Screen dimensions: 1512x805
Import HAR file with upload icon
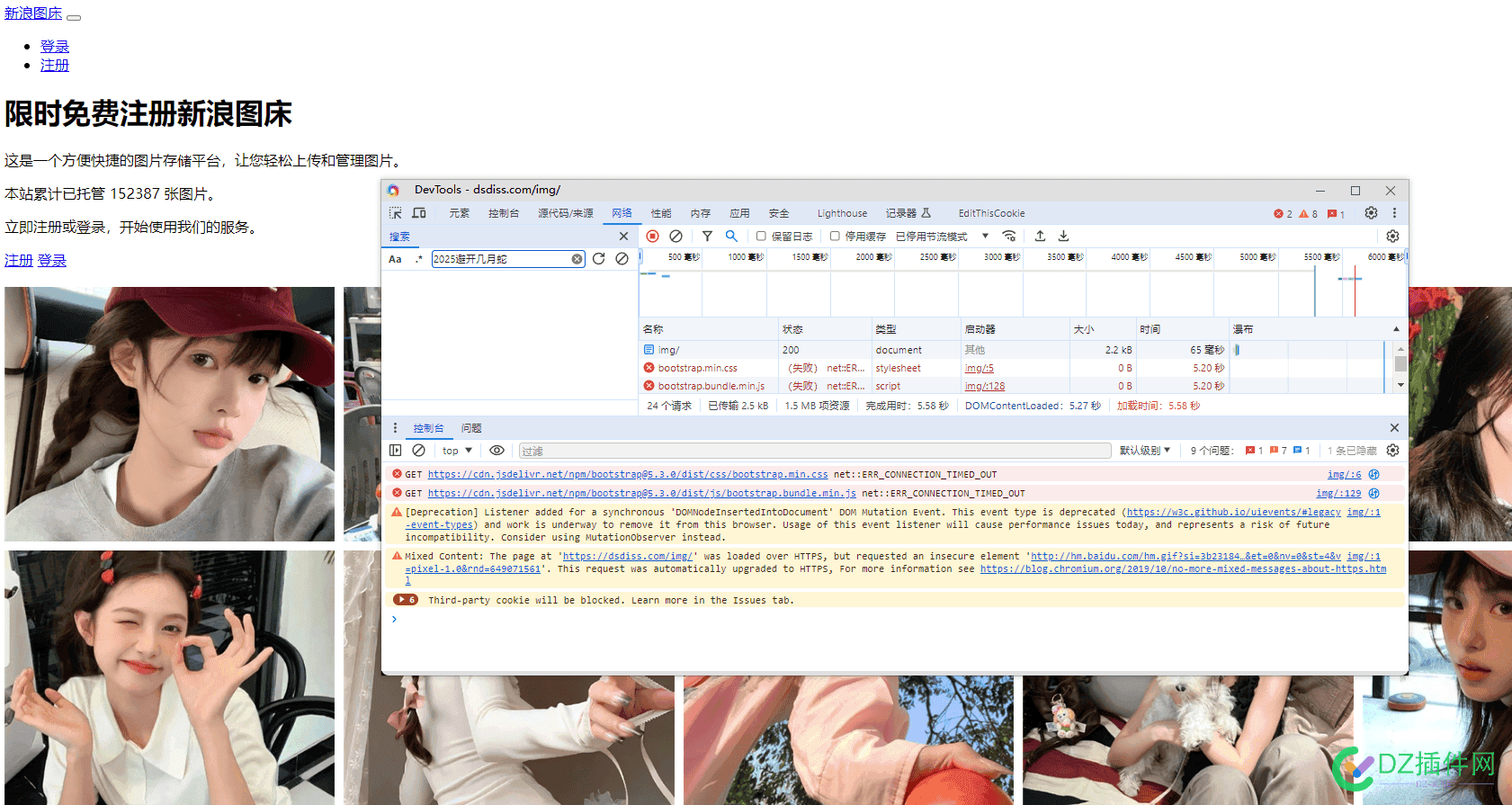(x=1040, y=236)
